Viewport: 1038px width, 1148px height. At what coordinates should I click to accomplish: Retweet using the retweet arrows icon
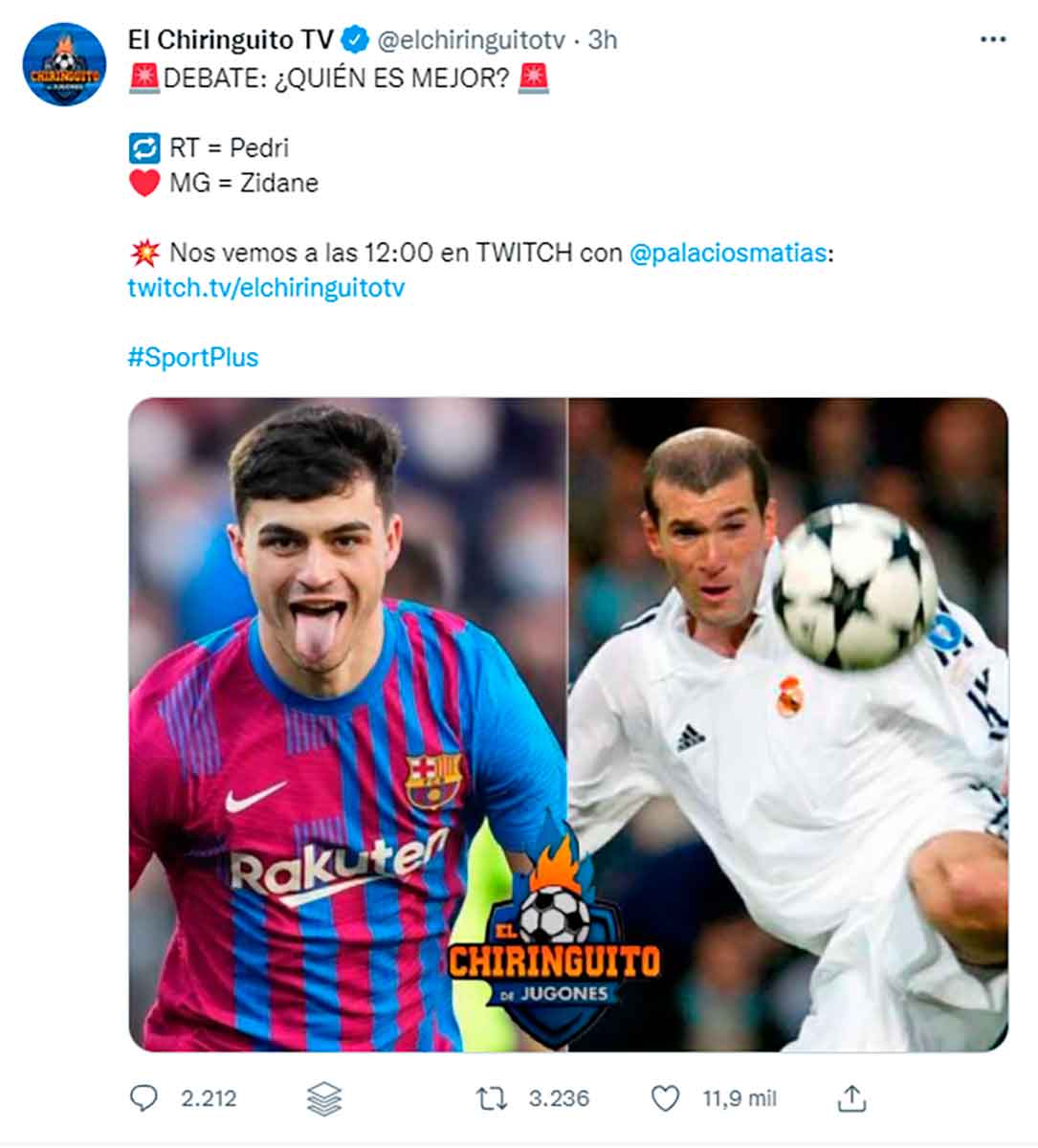(x=492, y=1098)
